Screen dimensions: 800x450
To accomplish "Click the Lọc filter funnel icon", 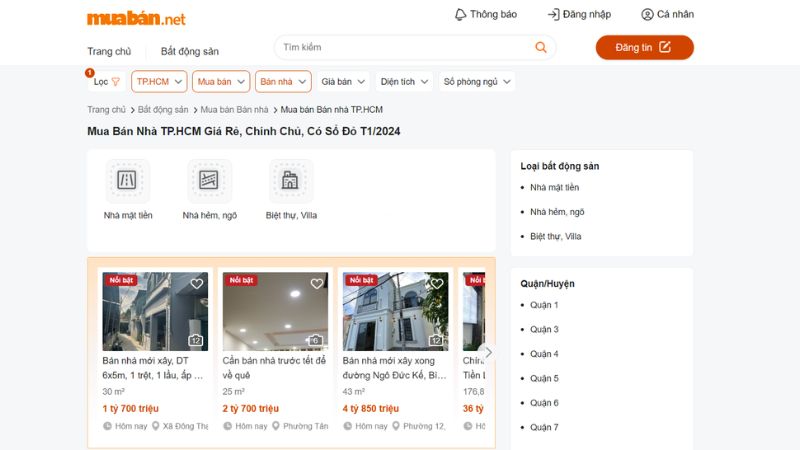I will click(115, 82).
